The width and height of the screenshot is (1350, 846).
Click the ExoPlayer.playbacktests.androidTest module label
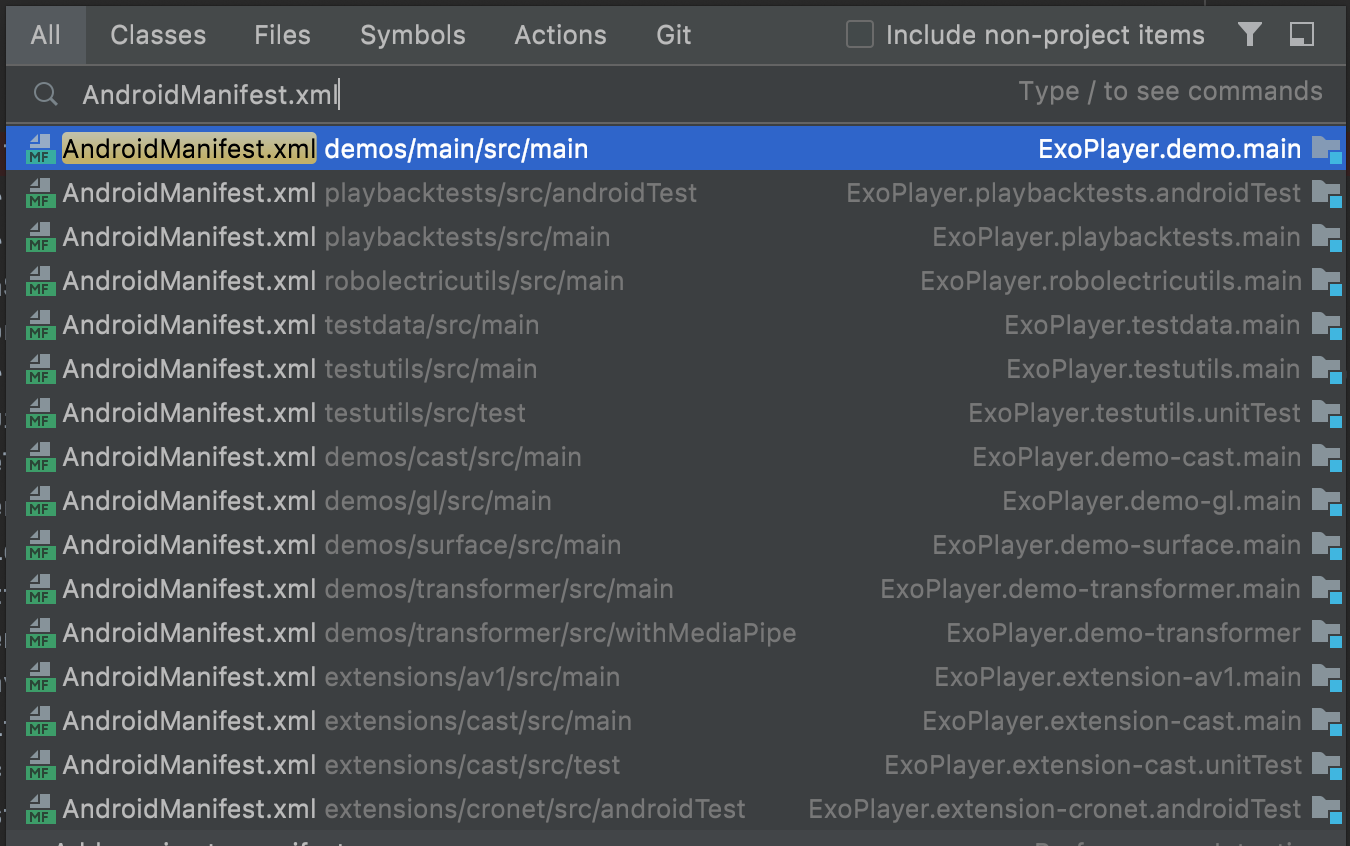1074,193
